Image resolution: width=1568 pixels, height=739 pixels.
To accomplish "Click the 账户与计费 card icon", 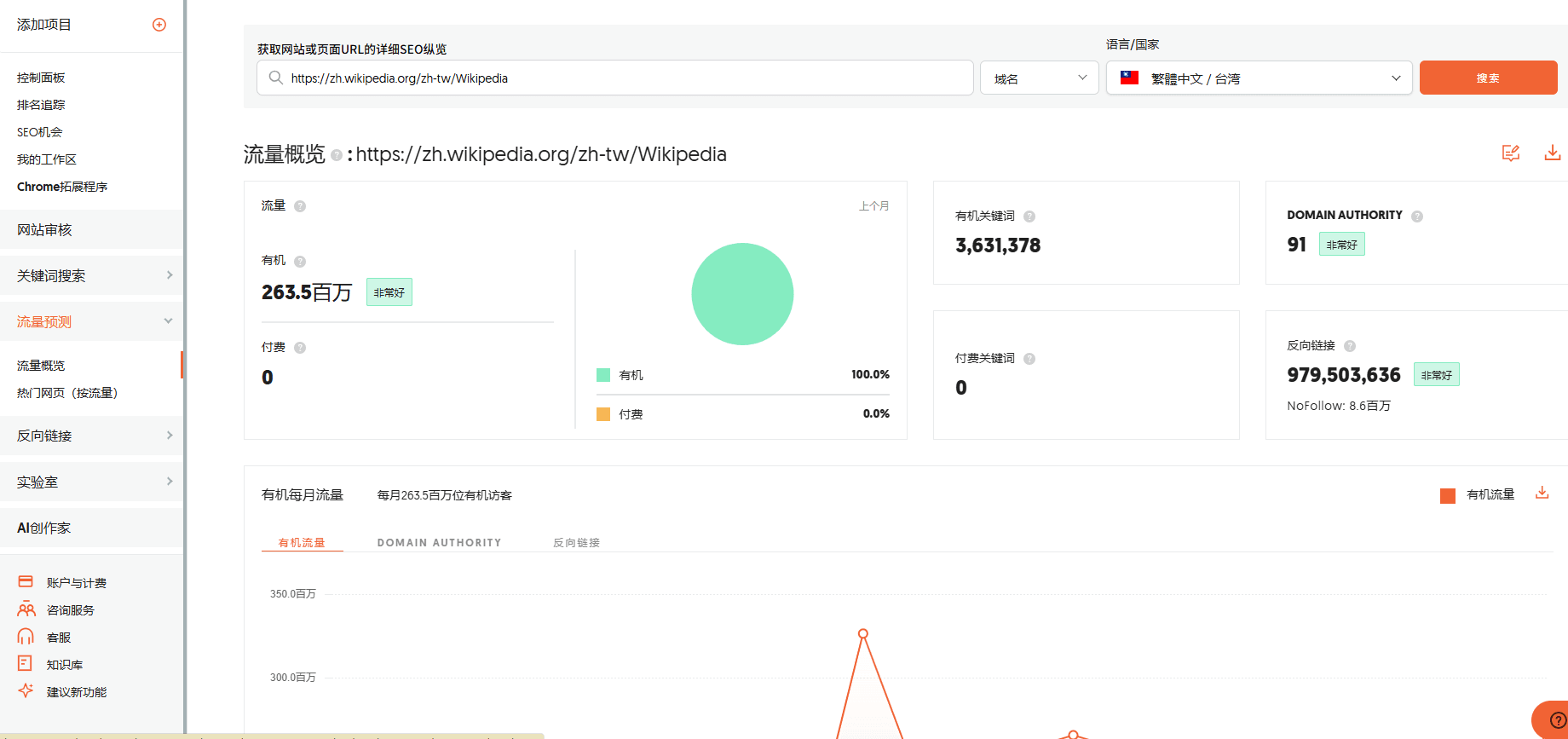I will coord(26,581).
